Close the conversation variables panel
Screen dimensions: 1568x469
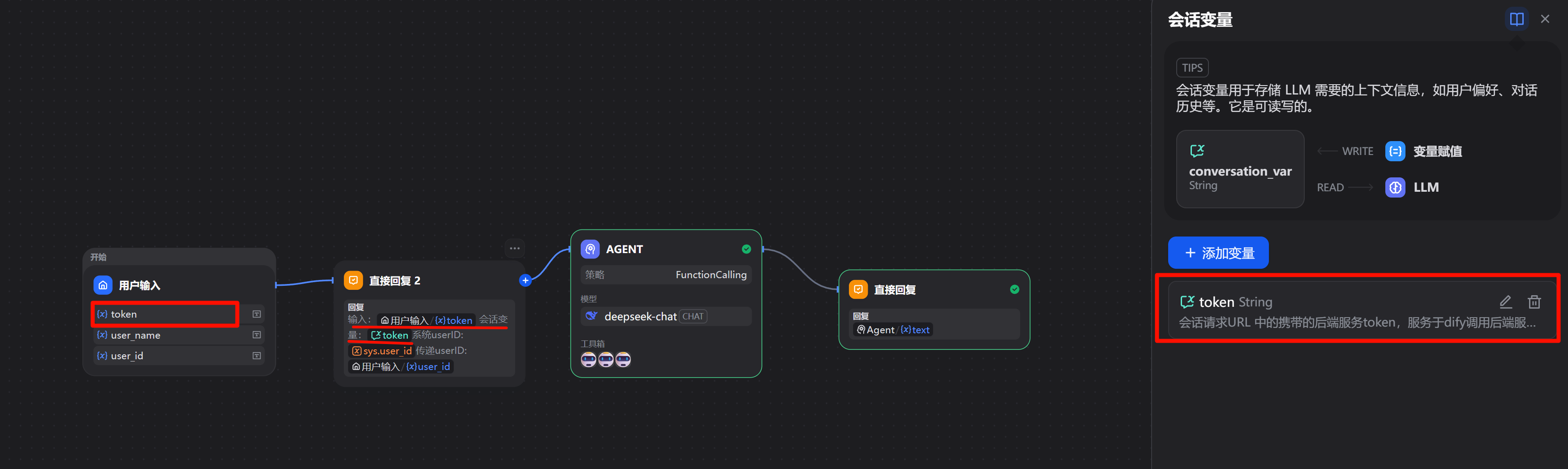[1545, 19]
